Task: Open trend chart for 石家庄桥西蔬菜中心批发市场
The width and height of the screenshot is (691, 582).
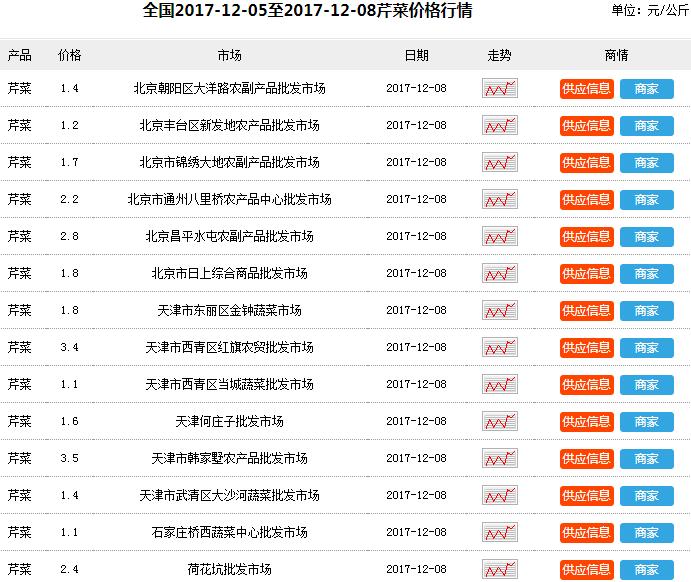Action: point(499,532)
